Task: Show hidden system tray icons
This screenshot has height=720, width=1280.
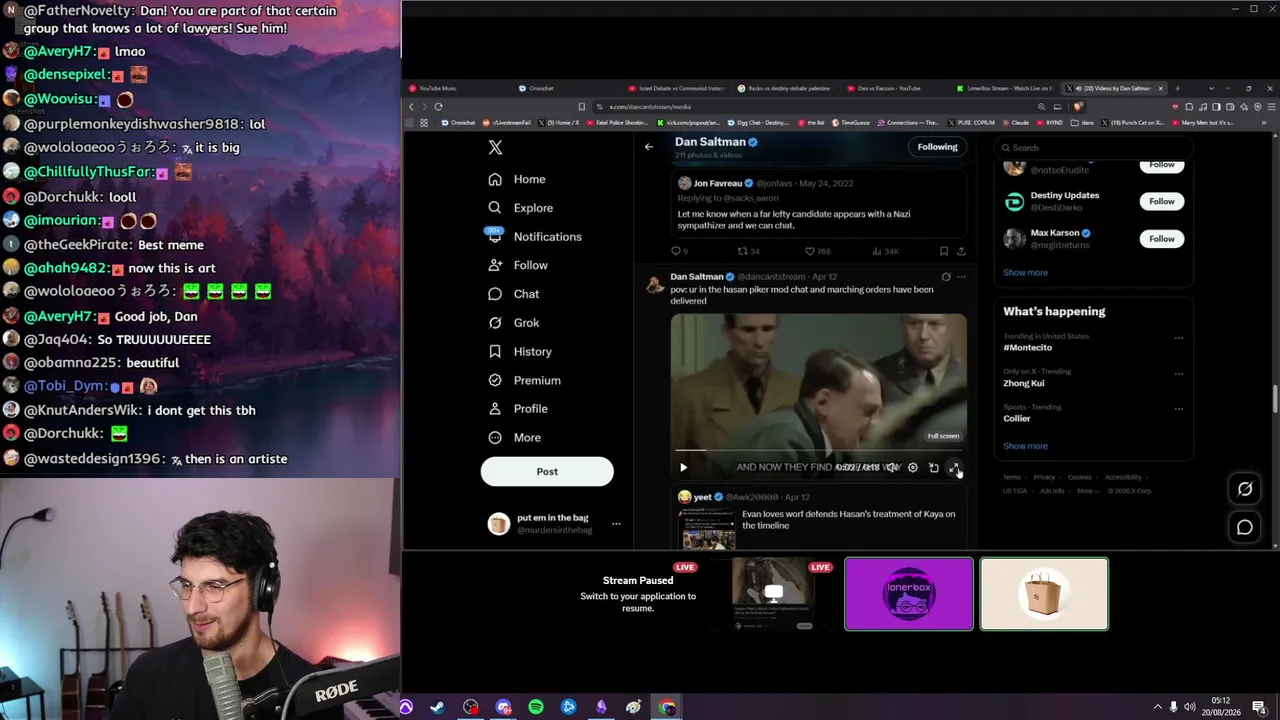Action: (1157, 707)
